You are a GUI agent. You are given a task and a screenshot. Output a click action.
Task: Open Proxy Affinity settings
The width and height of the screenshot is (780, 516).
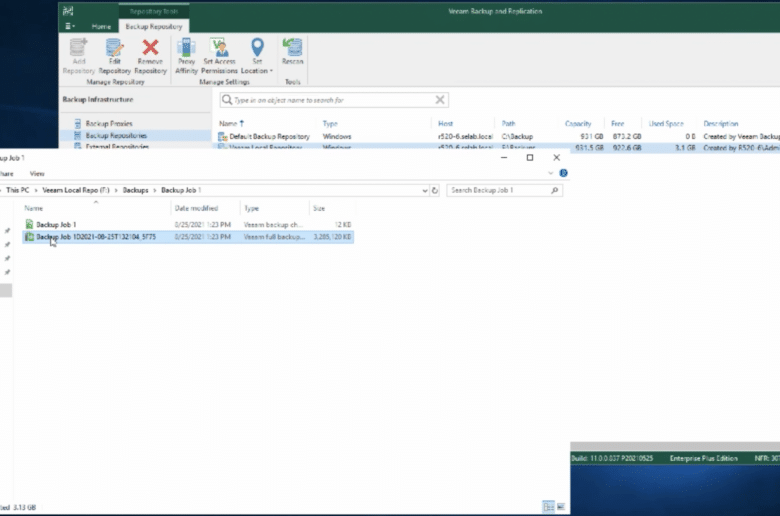[x=187, y=56]
